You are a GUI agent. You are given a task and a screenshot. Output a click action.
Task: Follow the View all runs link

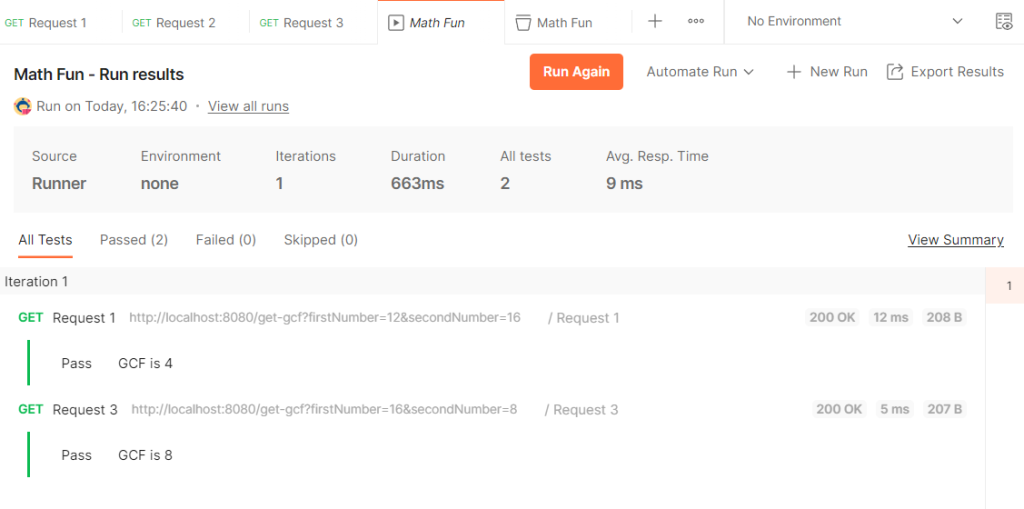point(248,106)
